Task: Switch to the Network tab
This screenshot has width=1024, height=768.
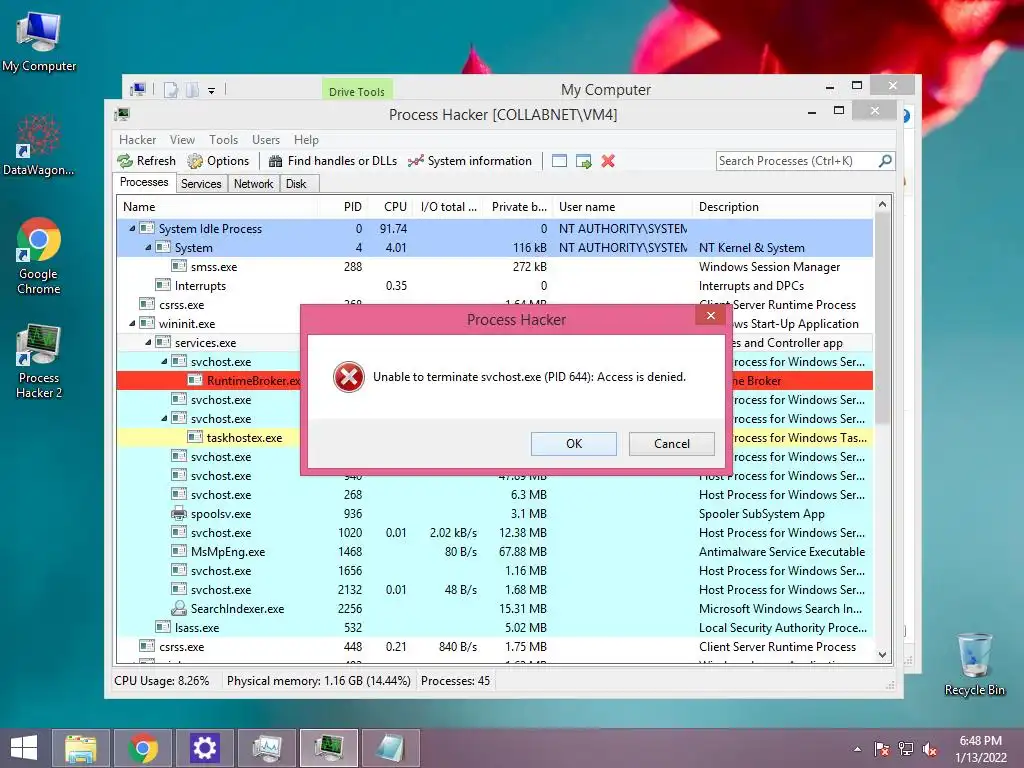Action: click(x=253, y=184)
